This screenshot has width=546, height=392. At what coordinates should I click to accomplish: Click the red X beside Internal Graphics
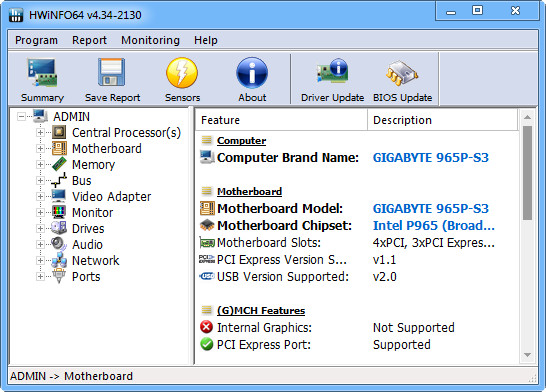(x=206, y=327)
